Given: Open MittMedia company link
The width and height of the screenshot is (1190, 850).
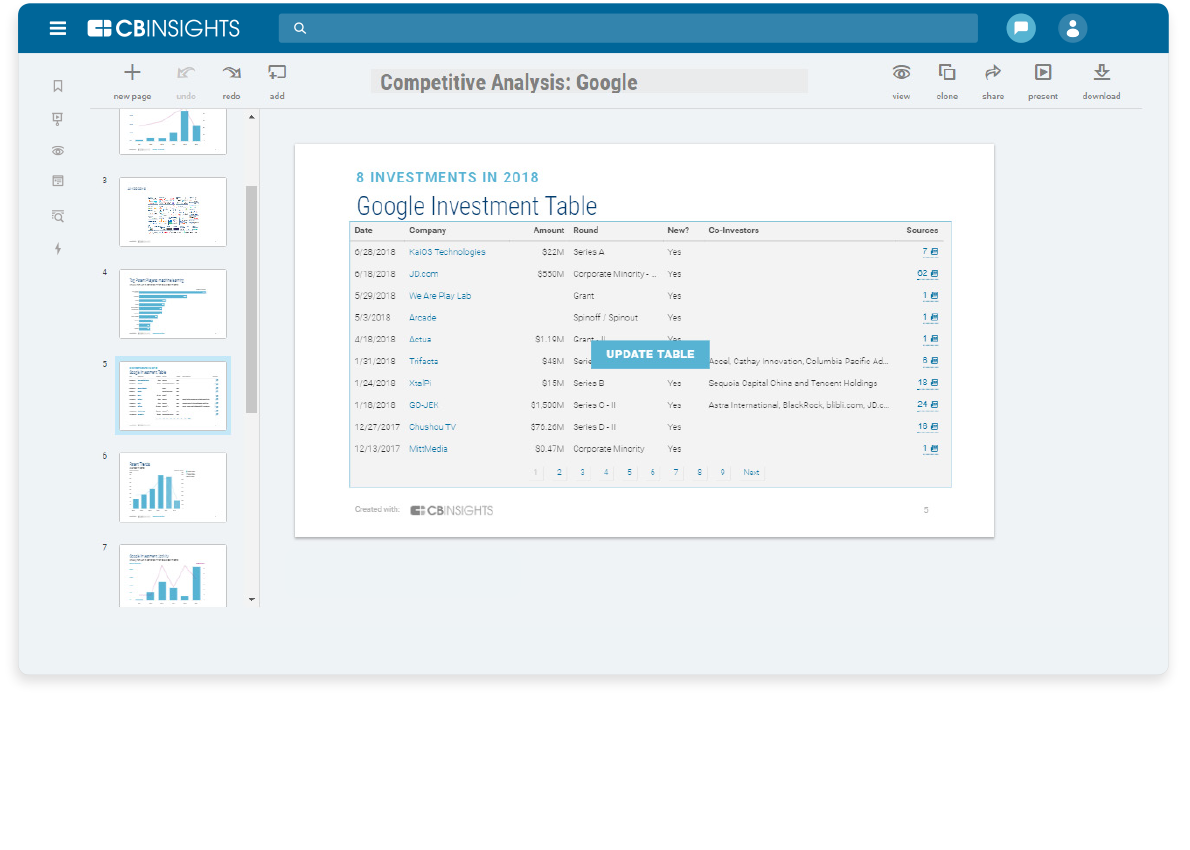Looking at the screenshot, I should point(428,449).
